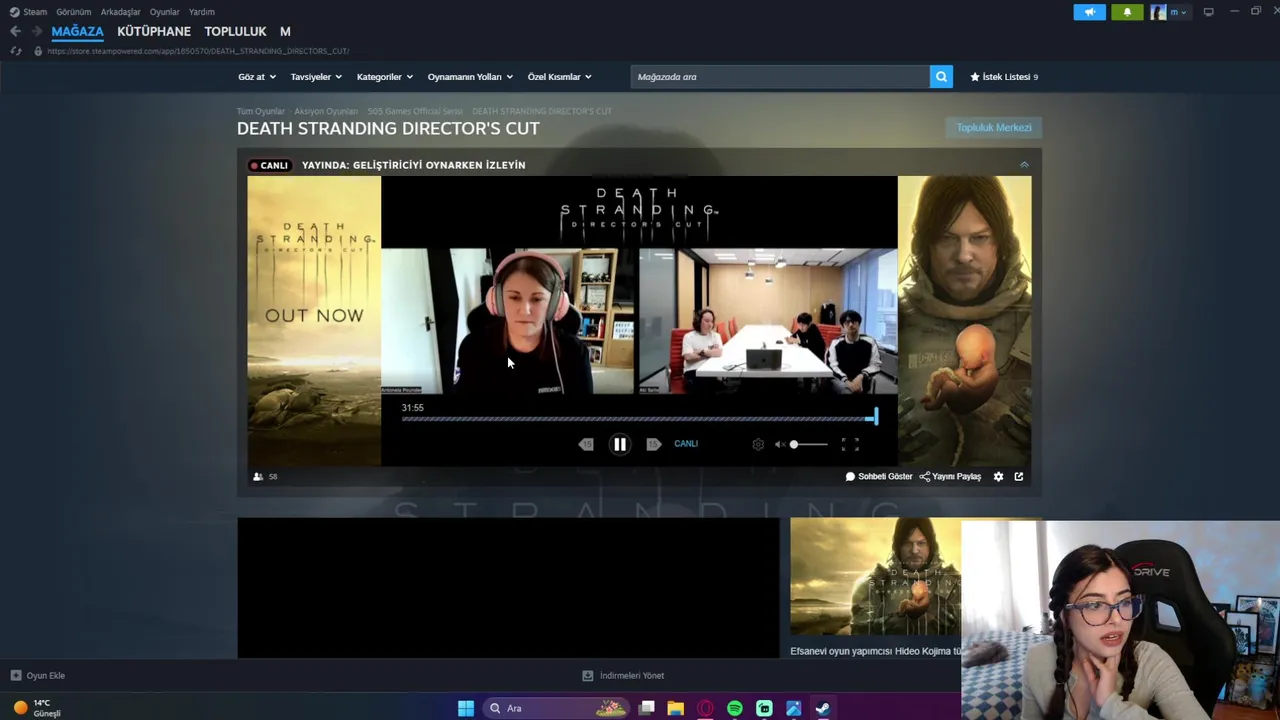The height and width of the screenshot is (720, 1280).
Task: Open the Windows Start menu
Action: coord(466,708)
